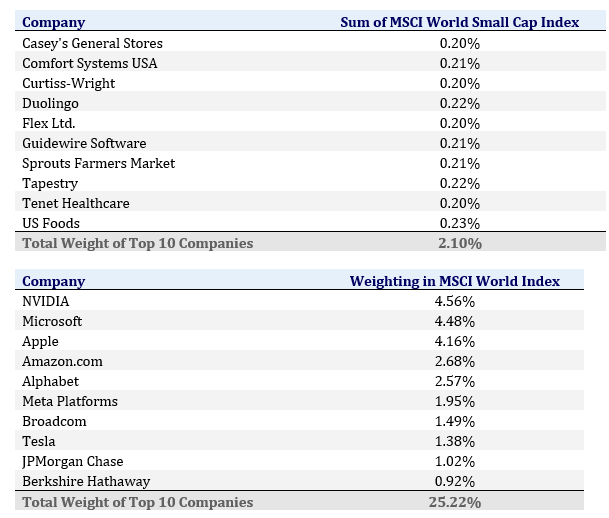The height and width of the screenshot is (518, 609).
Task: Click the Flex Ltd. company cell
Action: tap(48, 123)
